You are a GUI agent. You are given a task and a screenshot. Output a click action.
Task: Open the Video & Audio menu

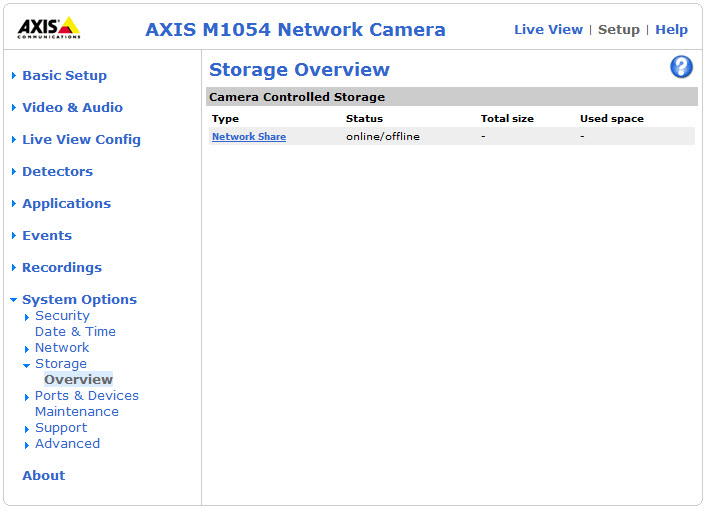pyautogui.click(x=72, y=108)
